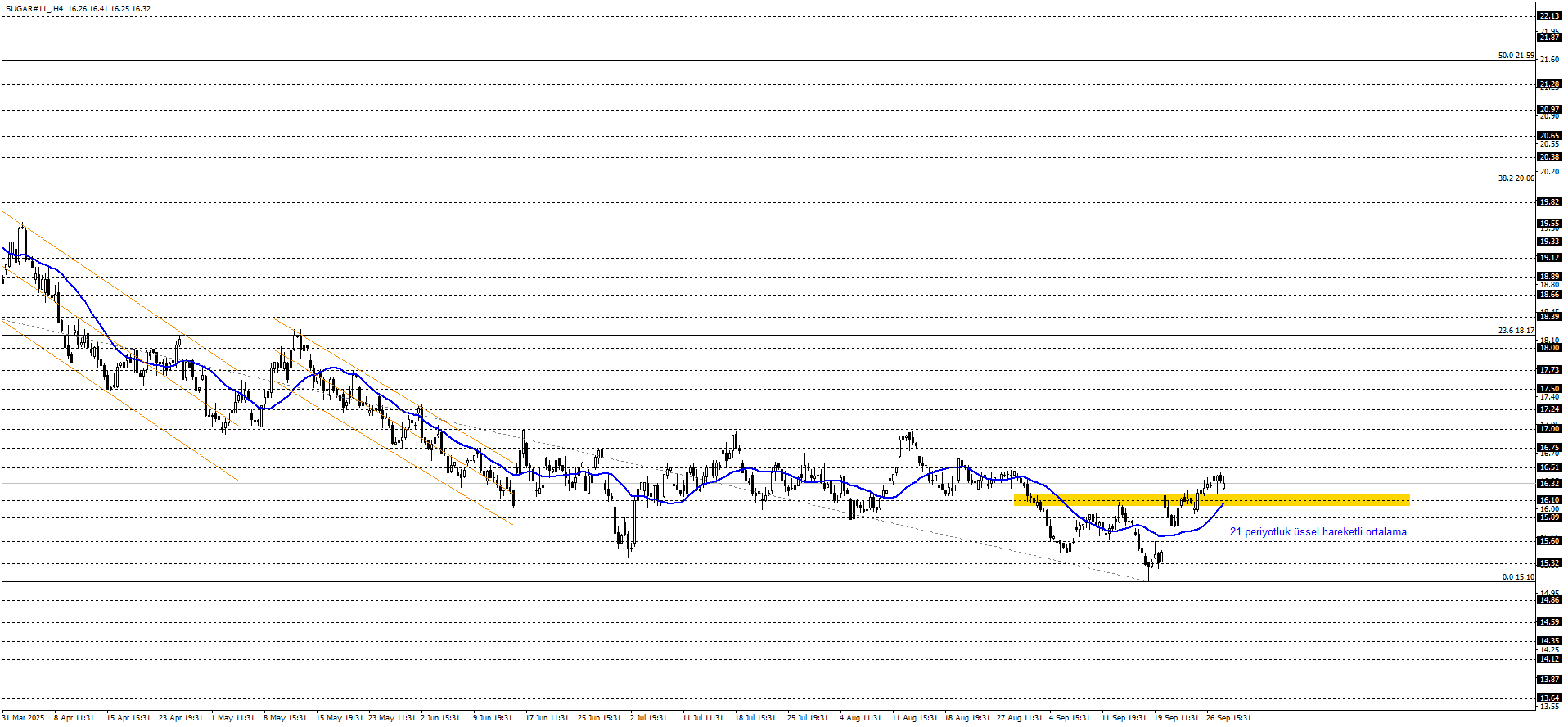
Task: Select the 26 Sep 15:31 time label
Action: [1228, 718]
